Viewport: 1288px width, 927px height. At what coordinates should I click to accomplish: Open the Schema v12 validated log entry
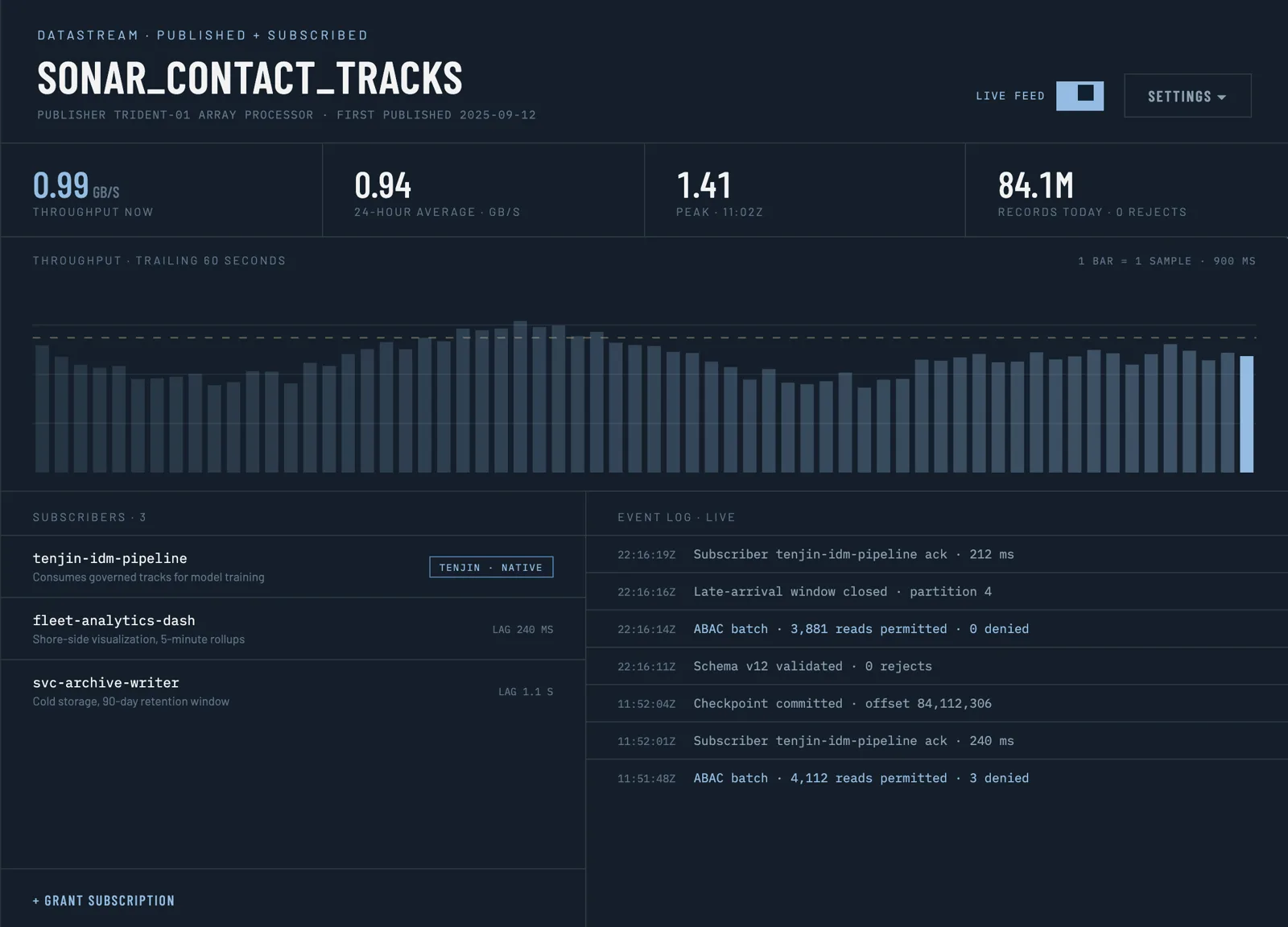pyautogui.click(x=937, y=666)
